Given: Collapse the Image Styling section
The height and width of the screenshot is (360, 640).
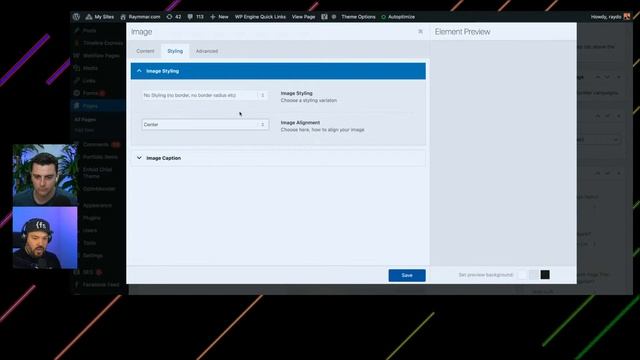Looking at the screenshot, I should tap(278, 71).
